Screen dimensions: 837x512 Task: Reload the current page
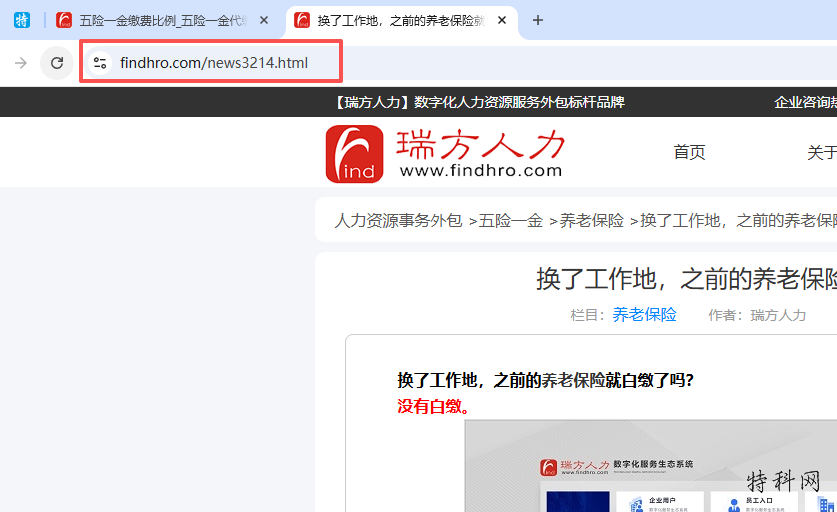click(x=57, y=63)
